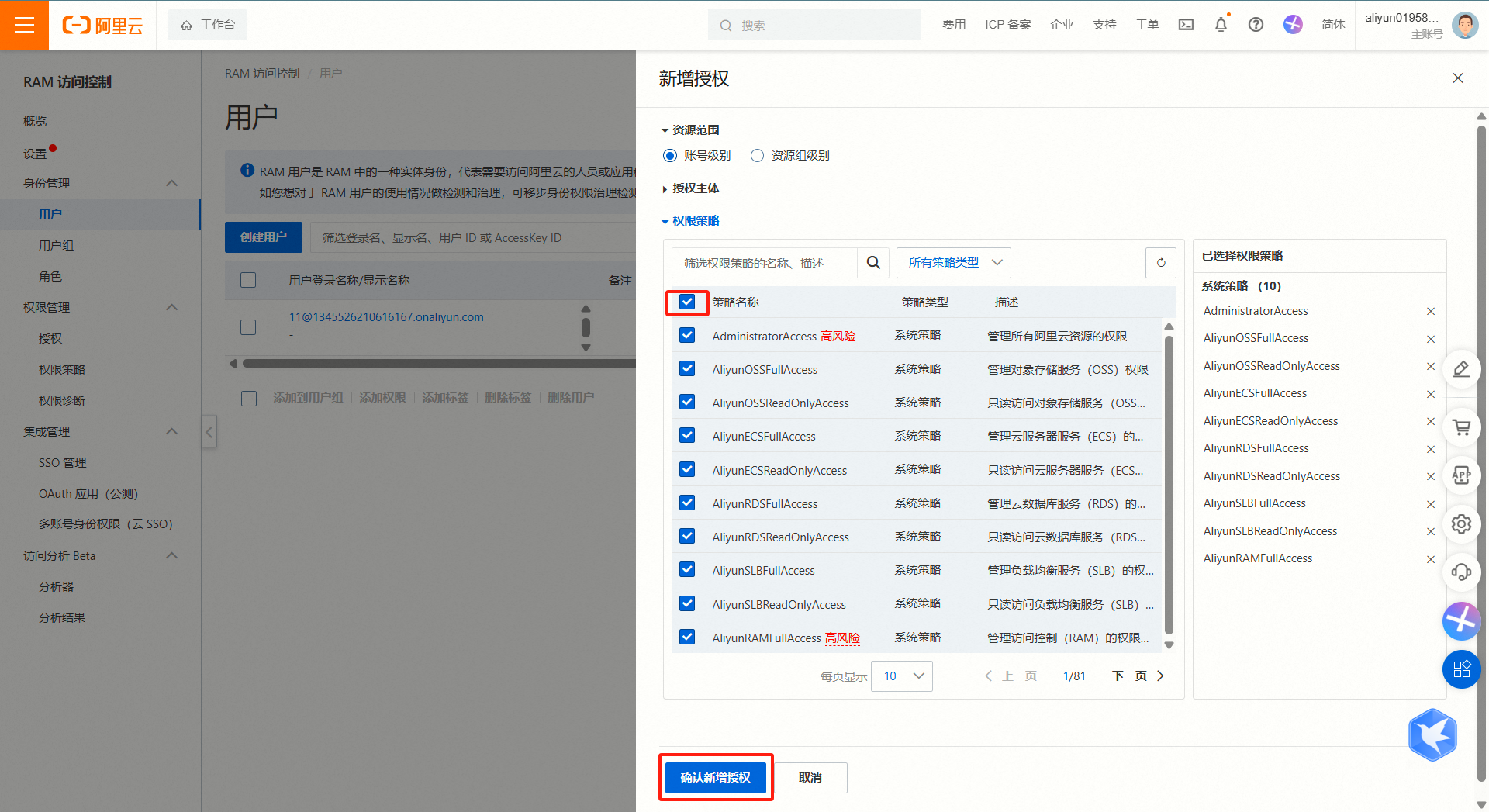Remove AliyunRDSReadOnlyAccess from selected policies

1431,477
